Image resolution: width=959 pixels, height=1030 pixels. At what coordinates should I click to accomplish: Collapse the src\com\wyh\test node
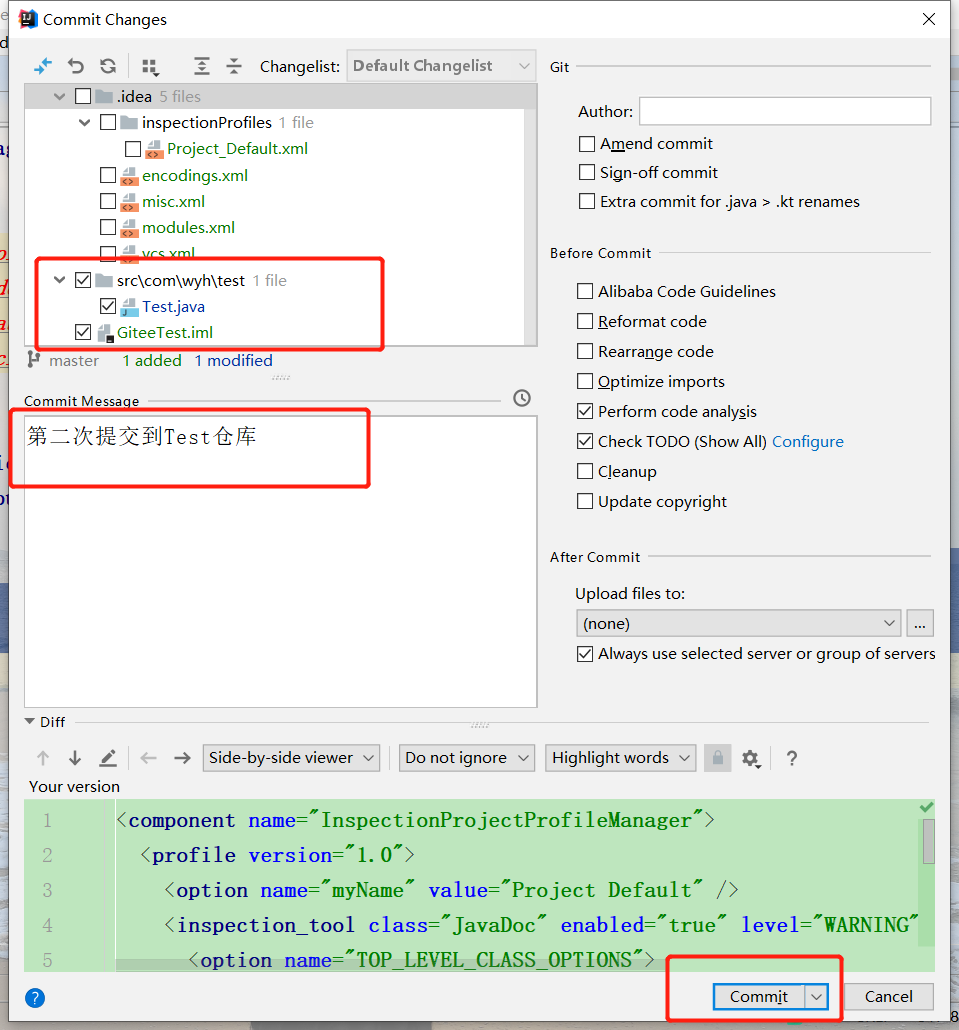[60, 280]
